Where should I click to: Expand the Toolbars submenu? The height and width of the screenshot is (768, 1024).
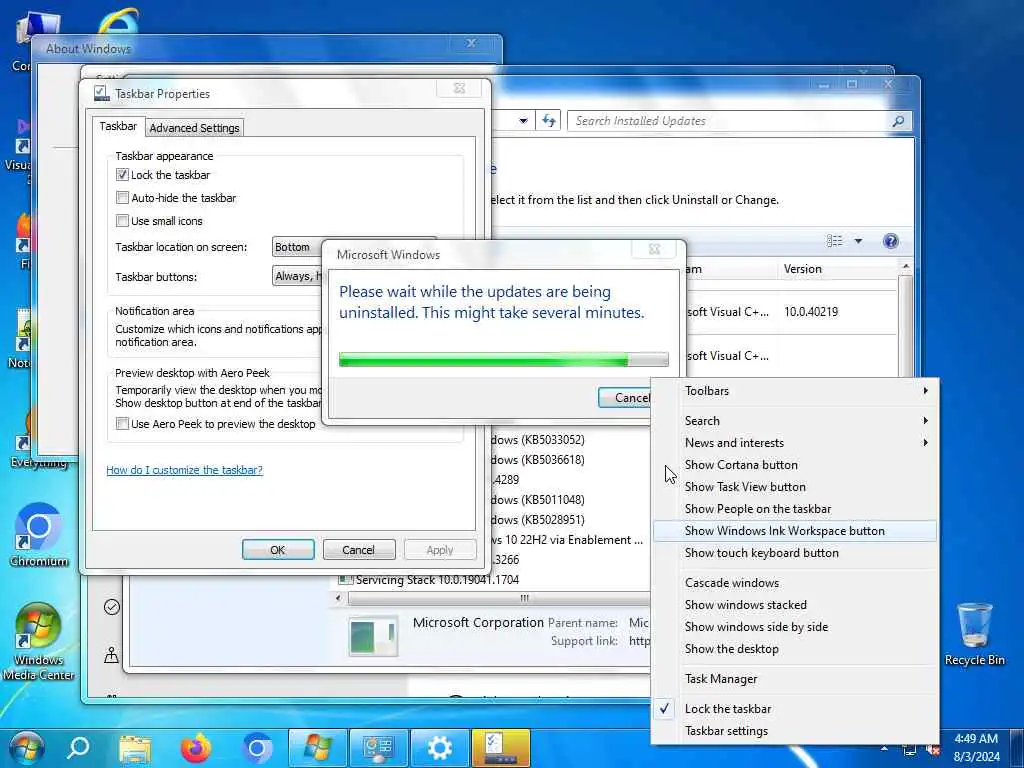[795, 391]
